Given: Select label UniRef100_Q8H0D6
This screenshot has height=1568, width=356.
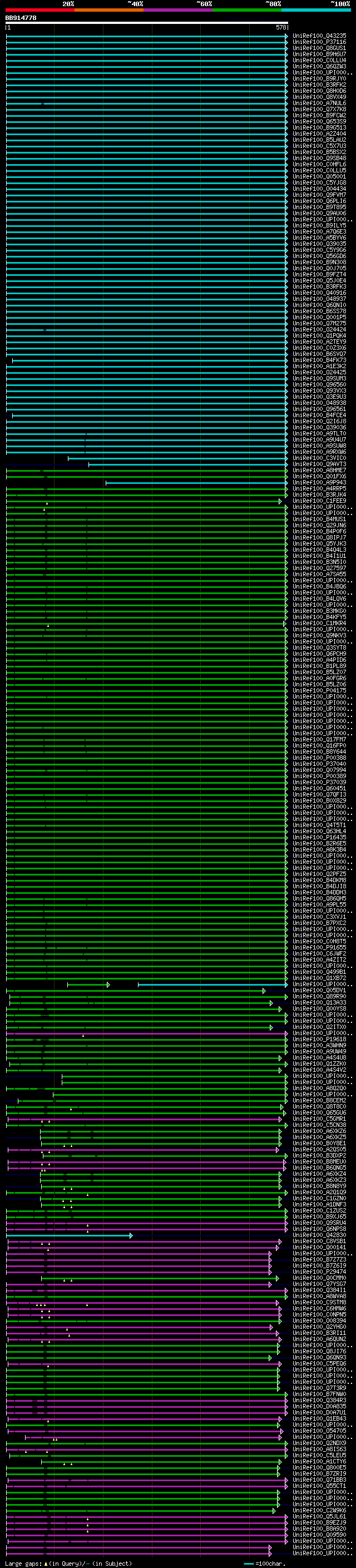Looking at the screenshot, I should click(319, 91).
